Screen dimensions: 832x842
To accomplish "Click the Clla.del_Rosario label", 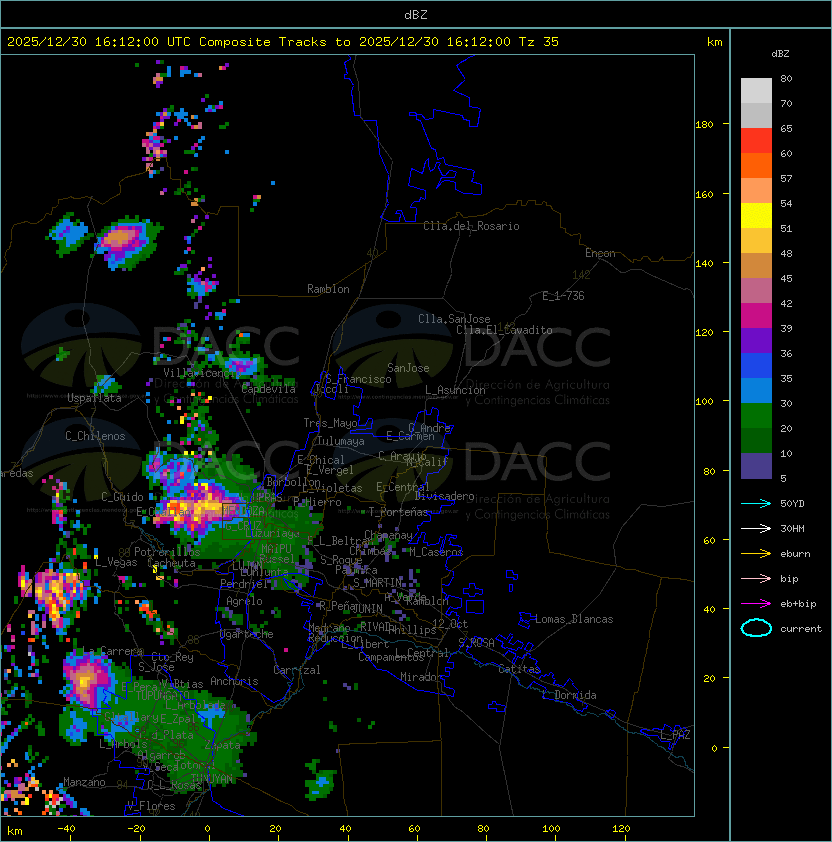I will pyautogui.click(x=471, y=226).
